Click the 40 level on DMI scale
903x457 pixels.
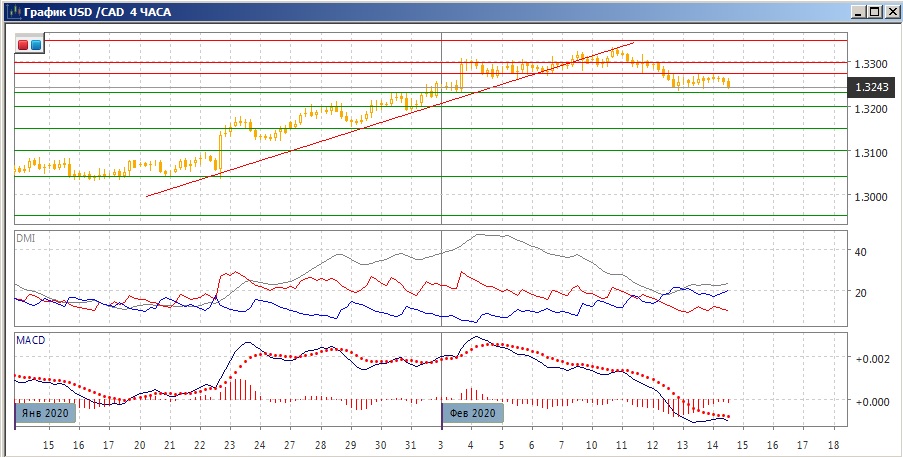click(x=860, y=252)
